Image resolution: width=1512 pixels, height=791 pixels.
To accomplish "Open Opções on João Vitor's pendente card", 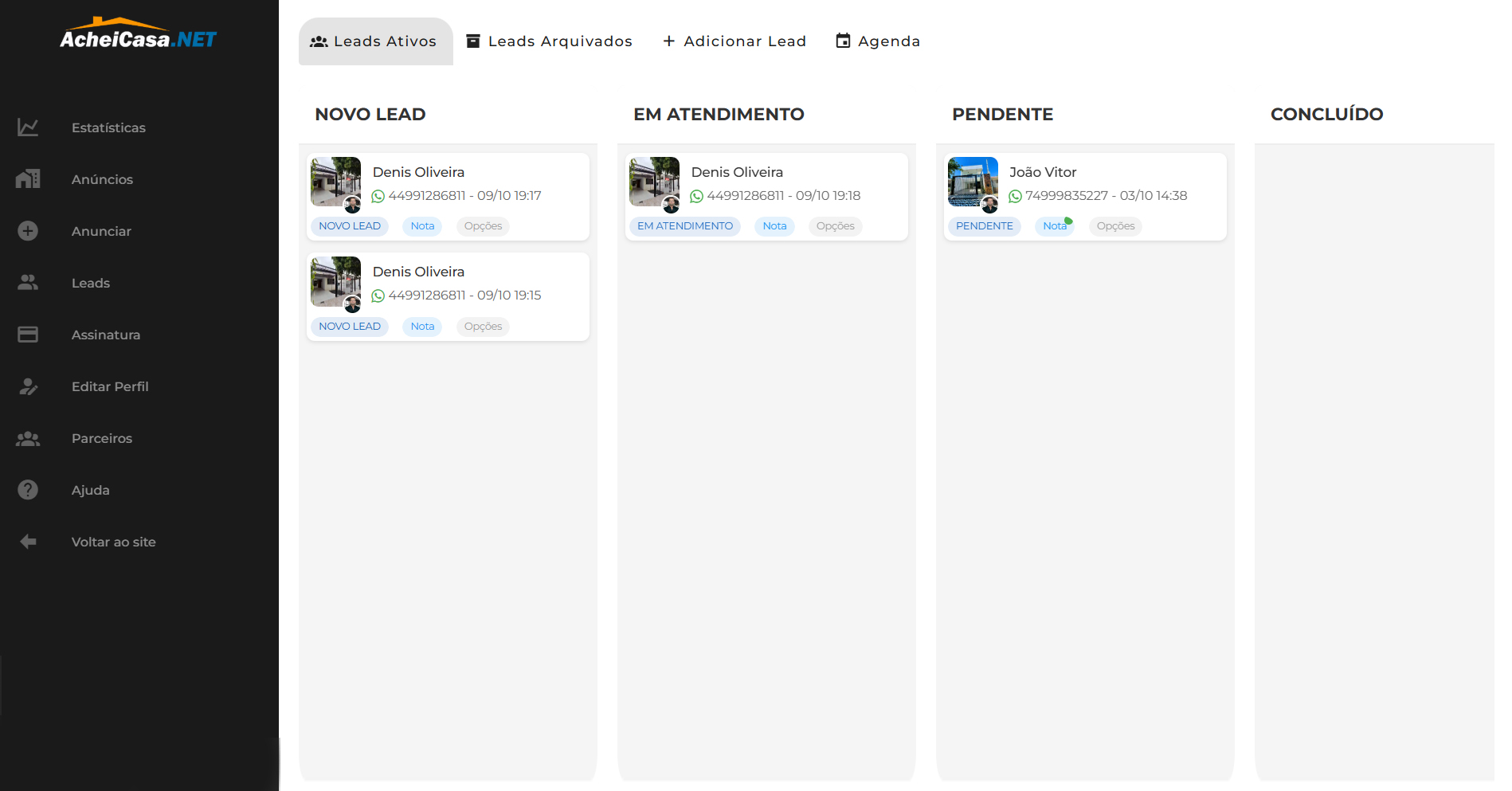I will pyautogui.click(x=1115, y=225).
